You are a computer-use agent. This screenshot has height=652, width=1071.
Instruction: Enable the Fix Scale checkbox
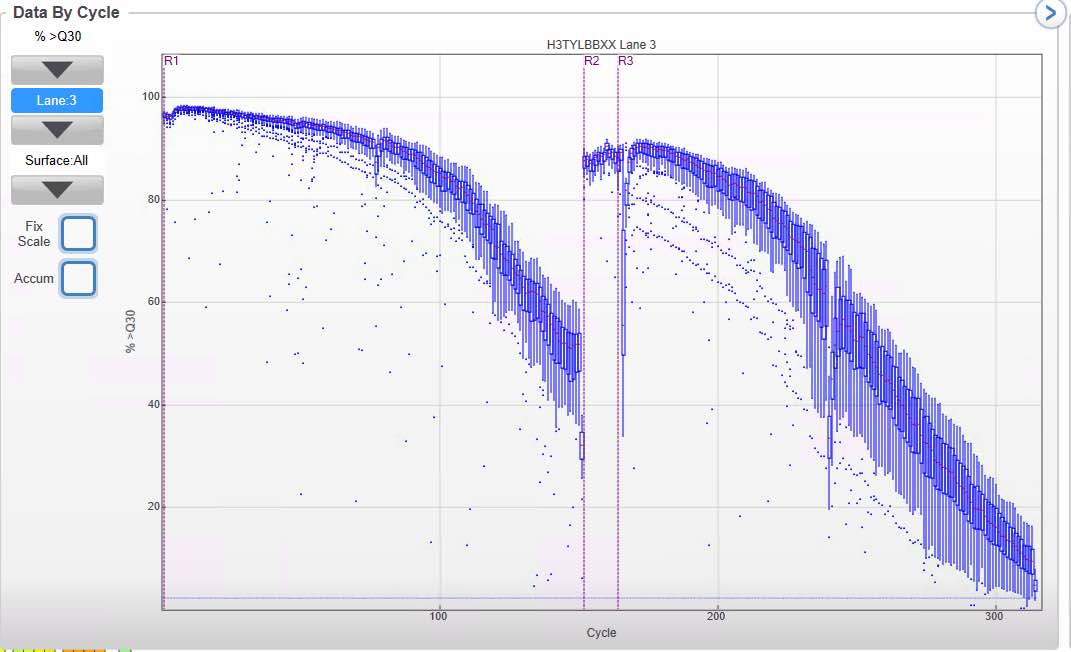[x=79, y=233]
